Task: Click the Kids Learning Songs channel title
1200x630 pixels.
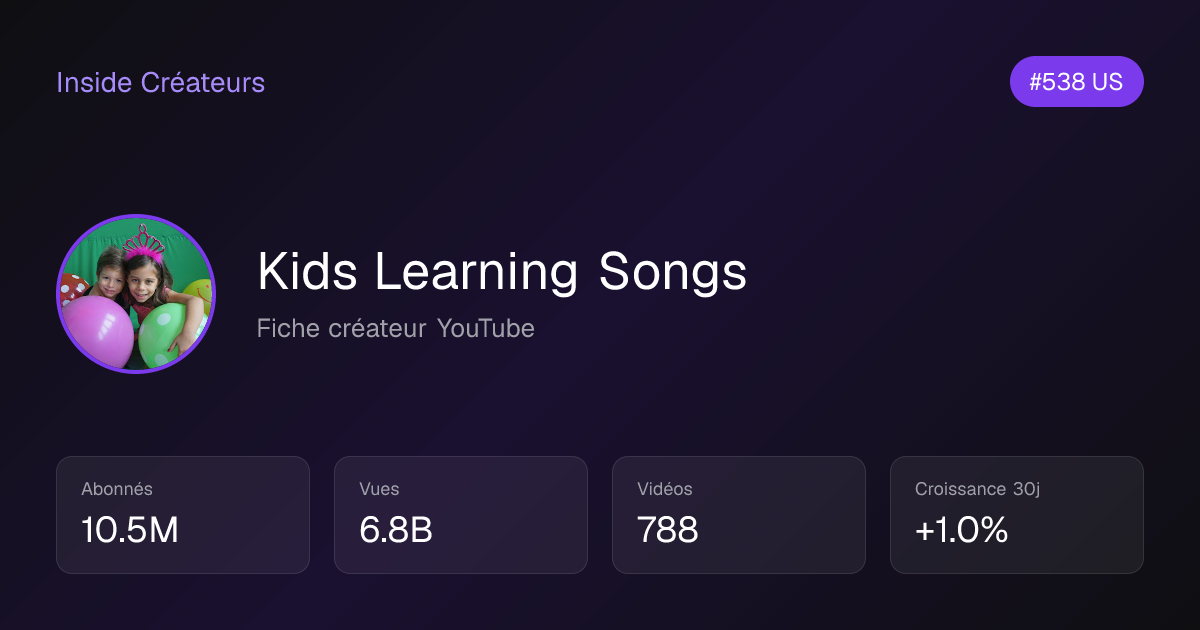Action: 502,272
